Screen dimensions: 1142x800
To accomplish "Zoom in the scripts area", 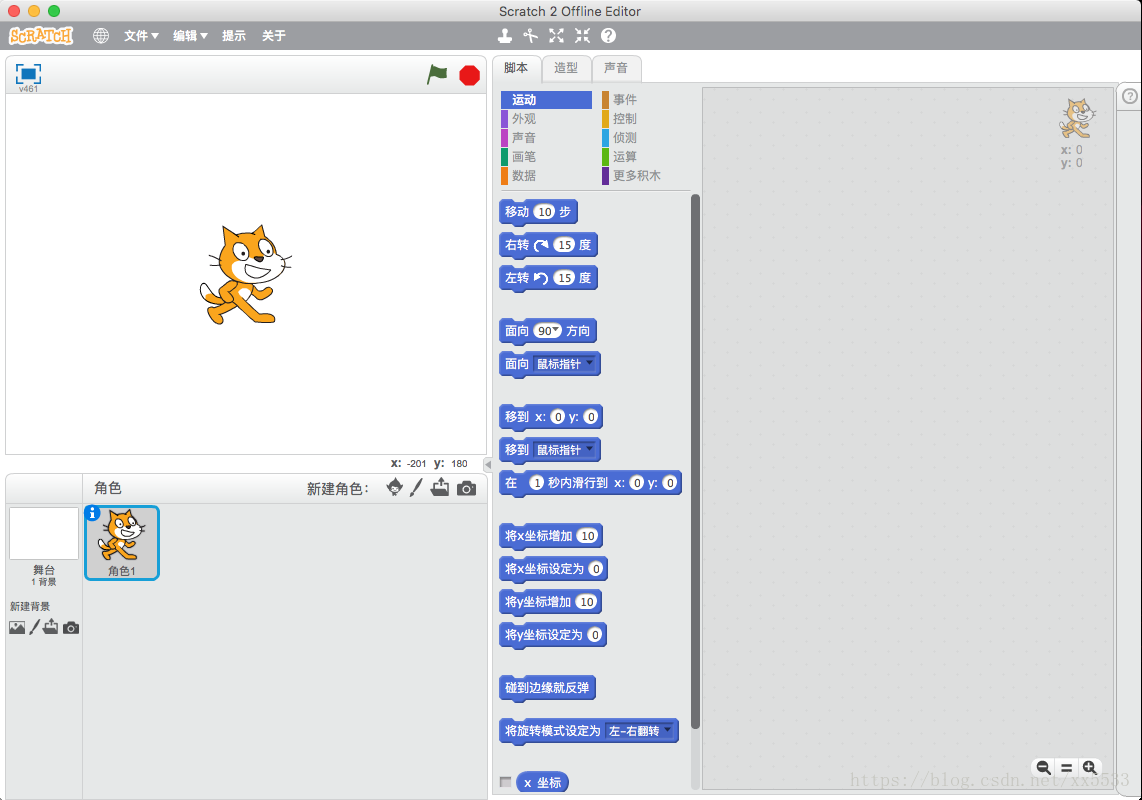I will tap(1090, 767).
